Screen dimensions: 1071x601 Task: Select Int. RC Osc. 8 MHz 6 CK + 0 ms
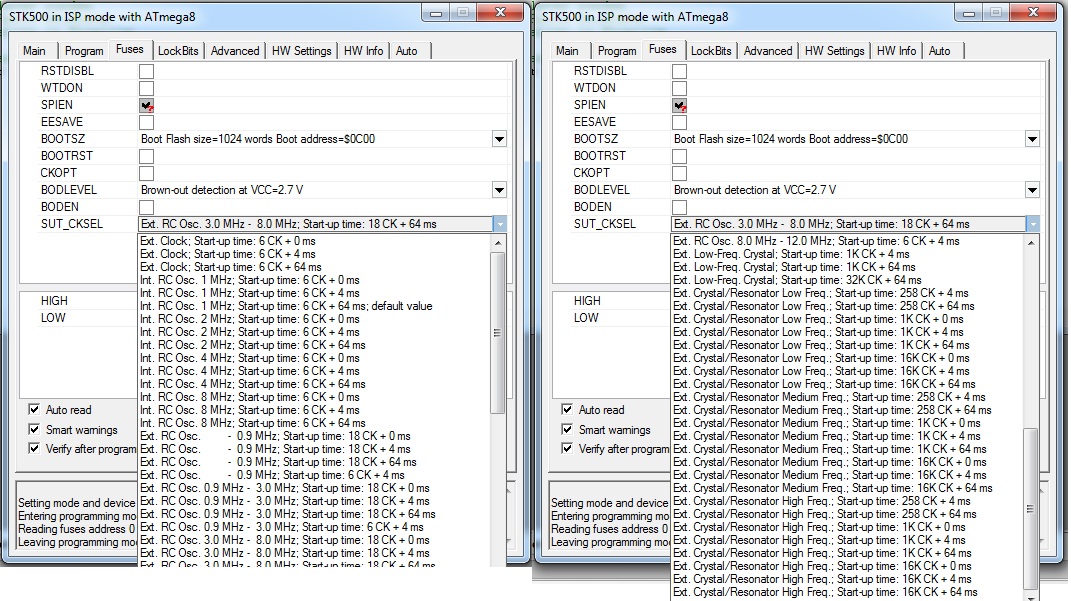click(x=249, y=397)
